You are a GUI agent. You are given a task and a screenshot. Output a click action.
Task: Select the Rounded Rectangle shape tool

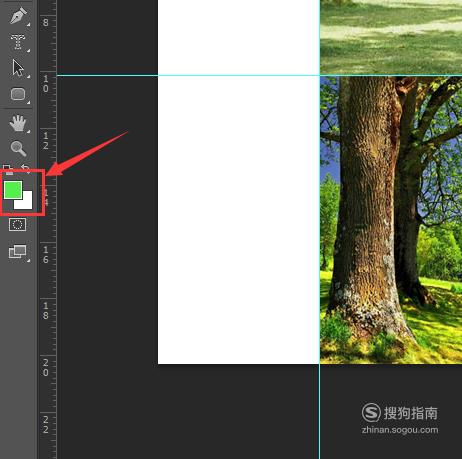coord(18,94)
